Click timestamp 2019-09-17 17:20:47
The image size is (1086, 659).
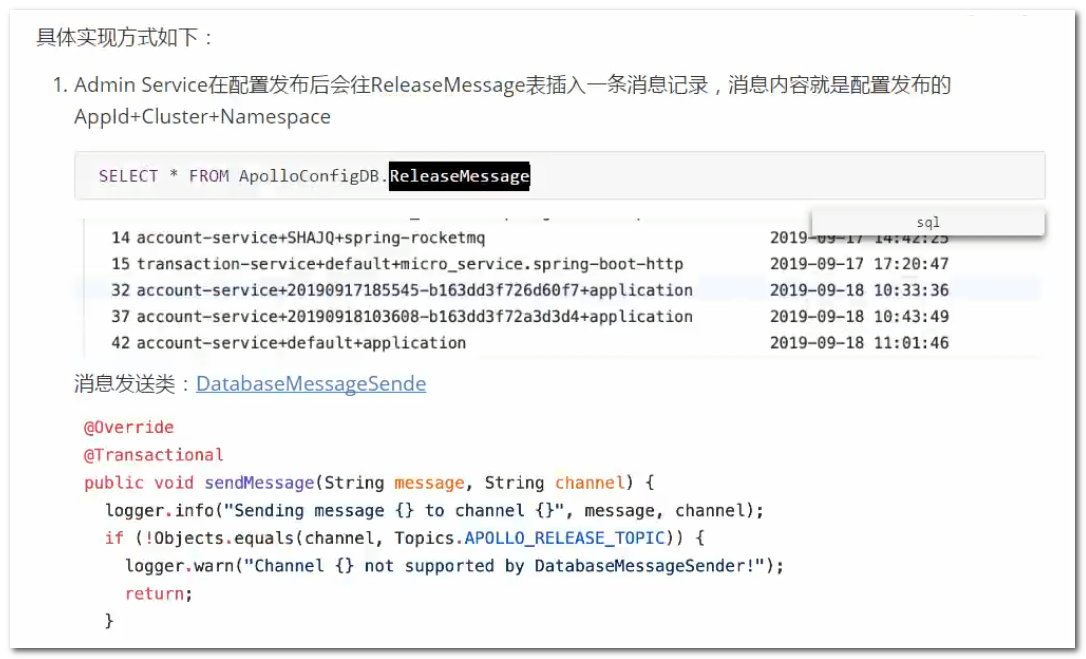pos(860,264)
